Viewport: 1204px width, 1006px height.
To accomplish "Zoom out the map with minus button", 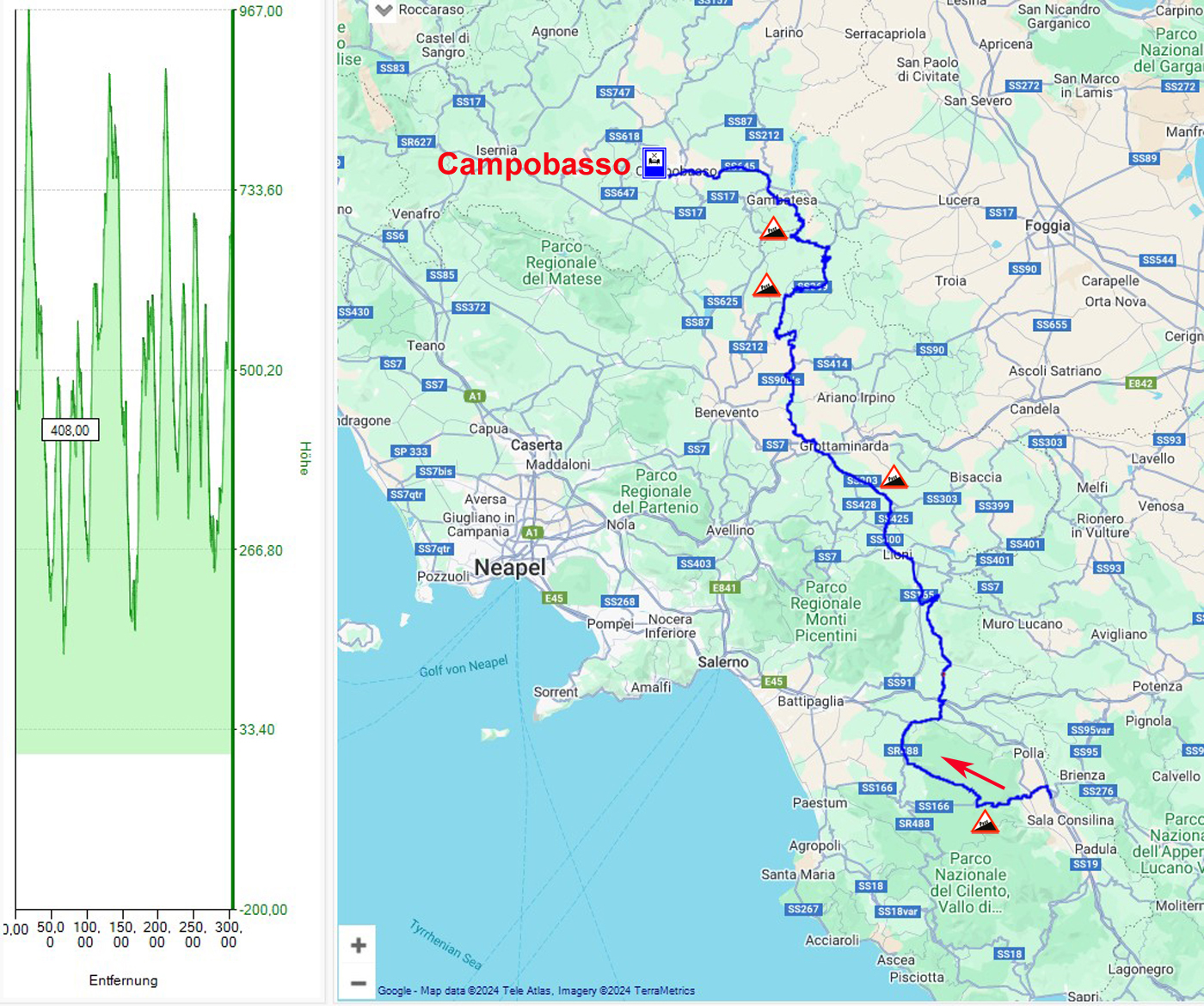I will coord(359,983).
